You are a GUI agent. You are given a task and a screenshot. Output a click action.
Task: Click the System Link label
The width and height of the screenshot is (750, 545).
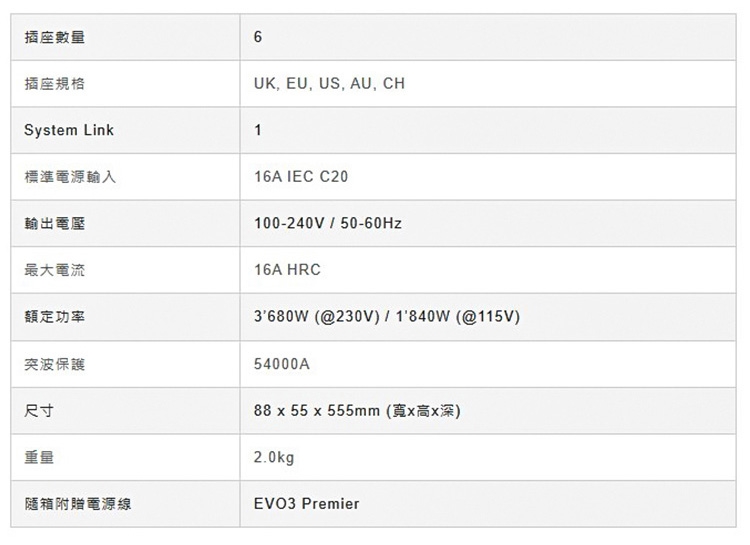coord(69,130)
